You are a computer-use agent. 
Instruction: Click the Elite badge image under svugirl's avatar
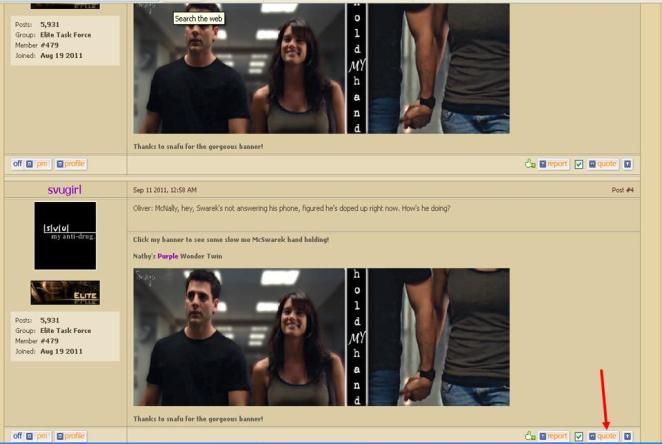(65, 292)
